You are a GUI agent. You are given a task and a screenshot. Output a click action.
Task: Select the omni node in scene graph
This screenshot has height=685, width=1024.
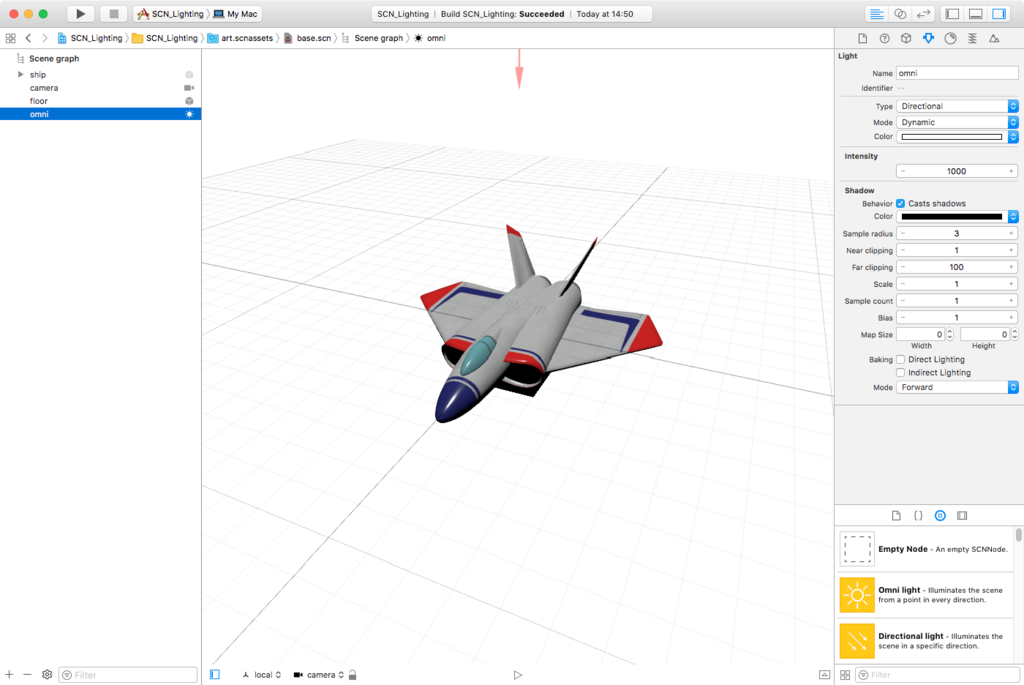100,114
